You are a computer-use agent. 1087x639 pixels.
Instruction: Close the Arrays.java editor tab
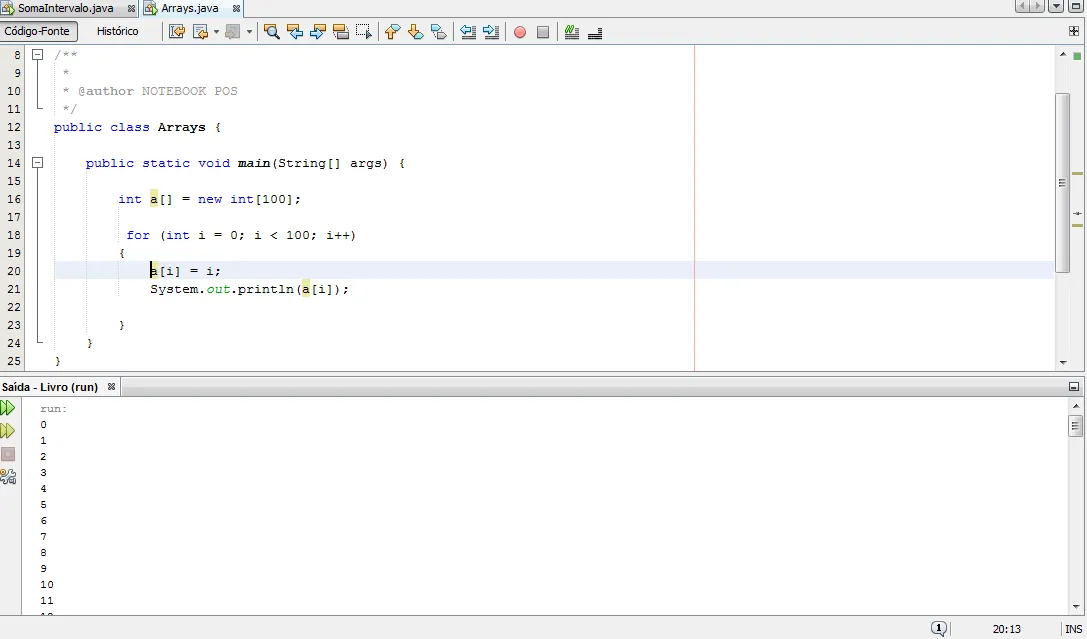pos(236,8)
